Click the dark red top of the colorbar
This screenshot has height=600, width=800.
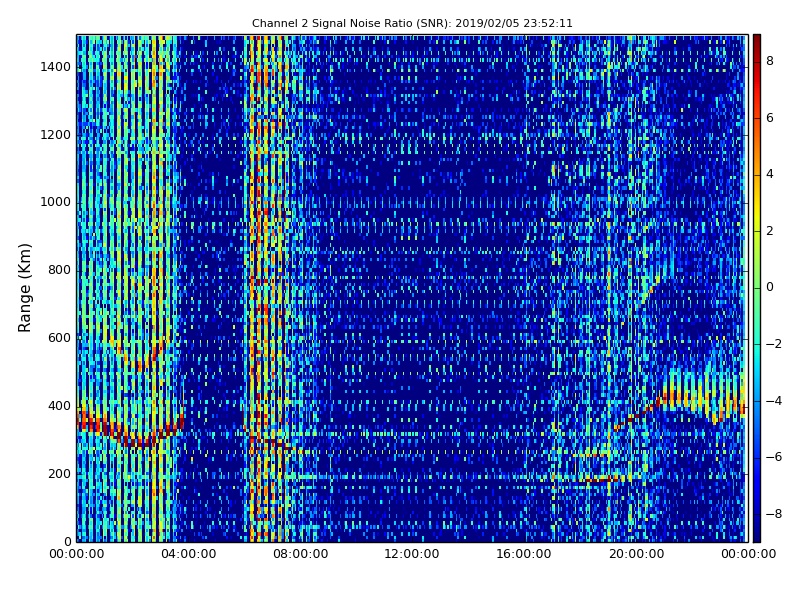[x=757, y=41]
